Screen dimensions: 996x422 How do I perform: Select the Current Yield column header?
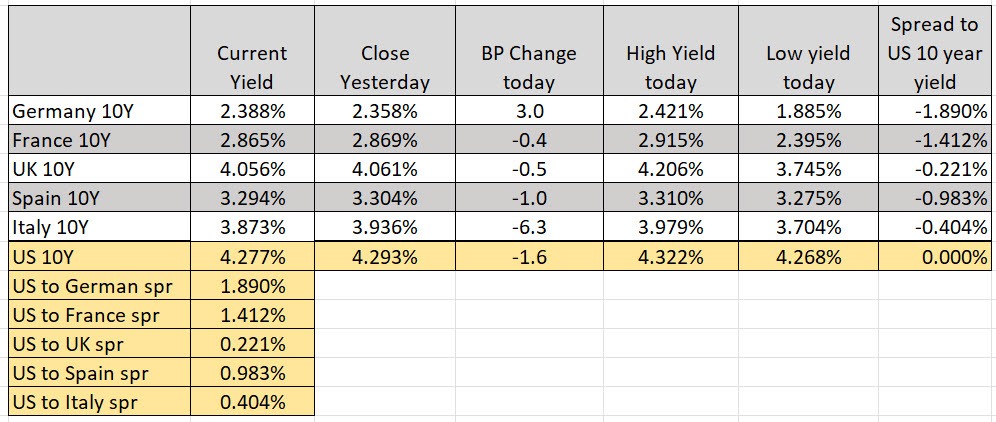(x=251, y=67)
